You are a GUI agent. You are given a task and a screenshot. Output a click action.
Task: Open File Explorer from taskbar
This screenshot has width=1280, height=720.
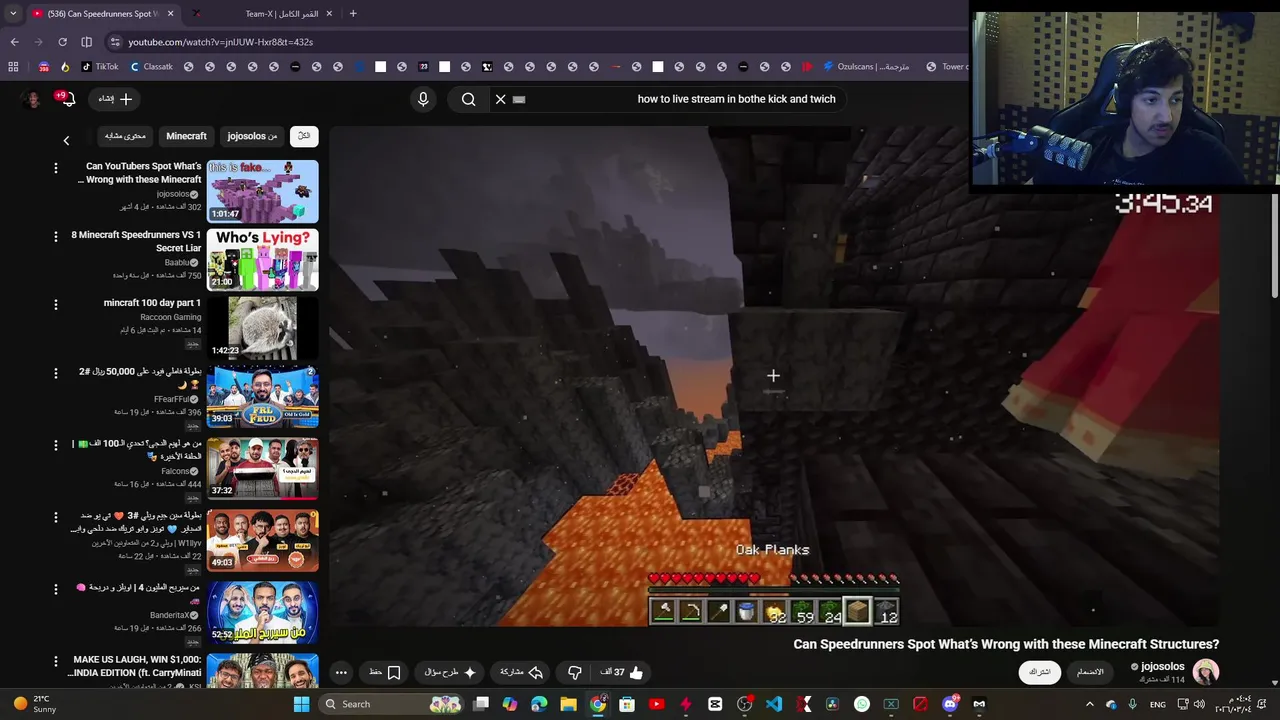click(x=568, y=704)
